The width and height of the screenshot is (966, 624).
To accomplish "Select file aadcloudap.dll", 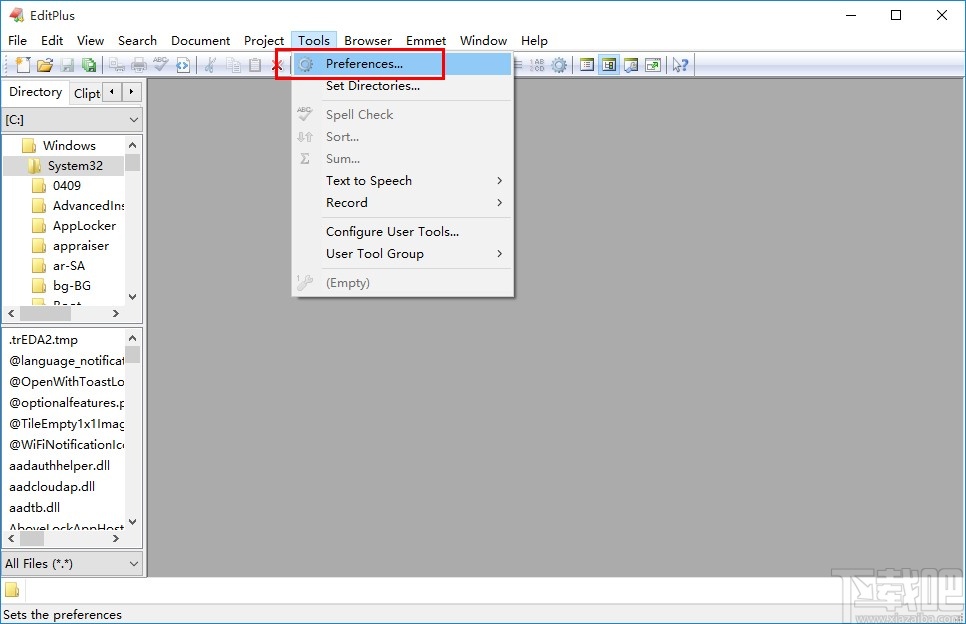I will click(52, 487).
